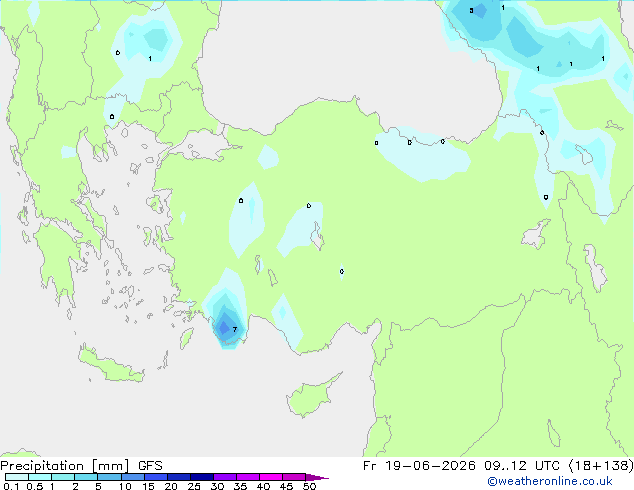634x490 pixels.
Task: Select the 25–30 mm dark navy swatch
Action: click(x=202, y=477)
